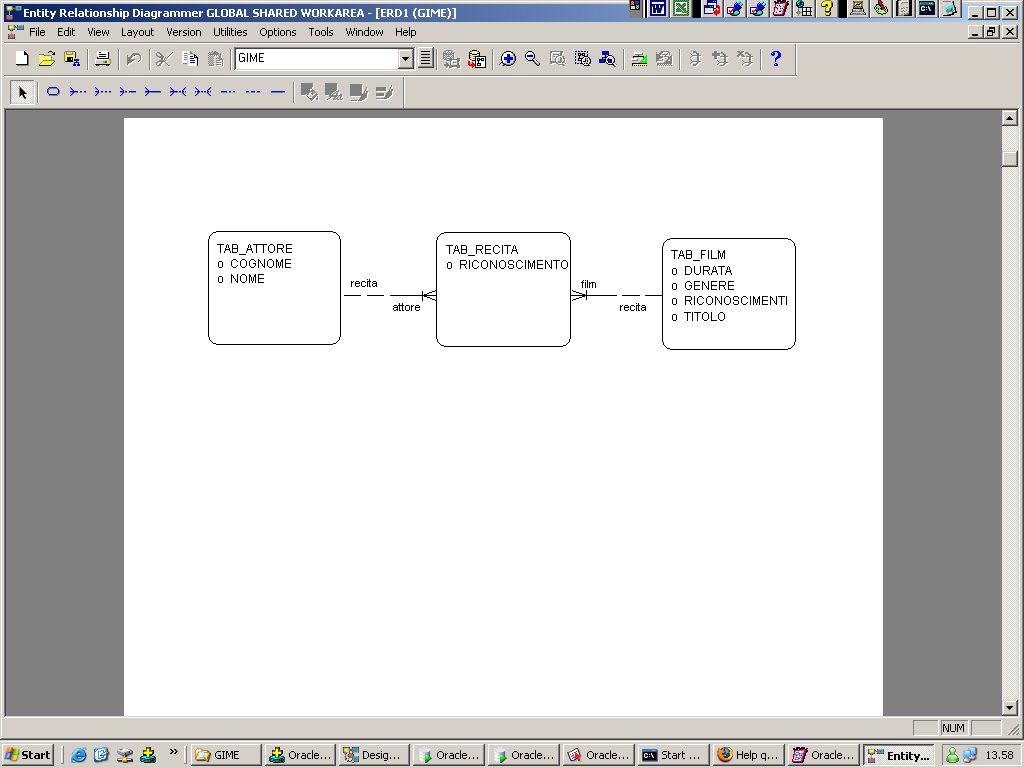Open the Windows Start button
1024x768 pixels.
(x=28, y=755)
